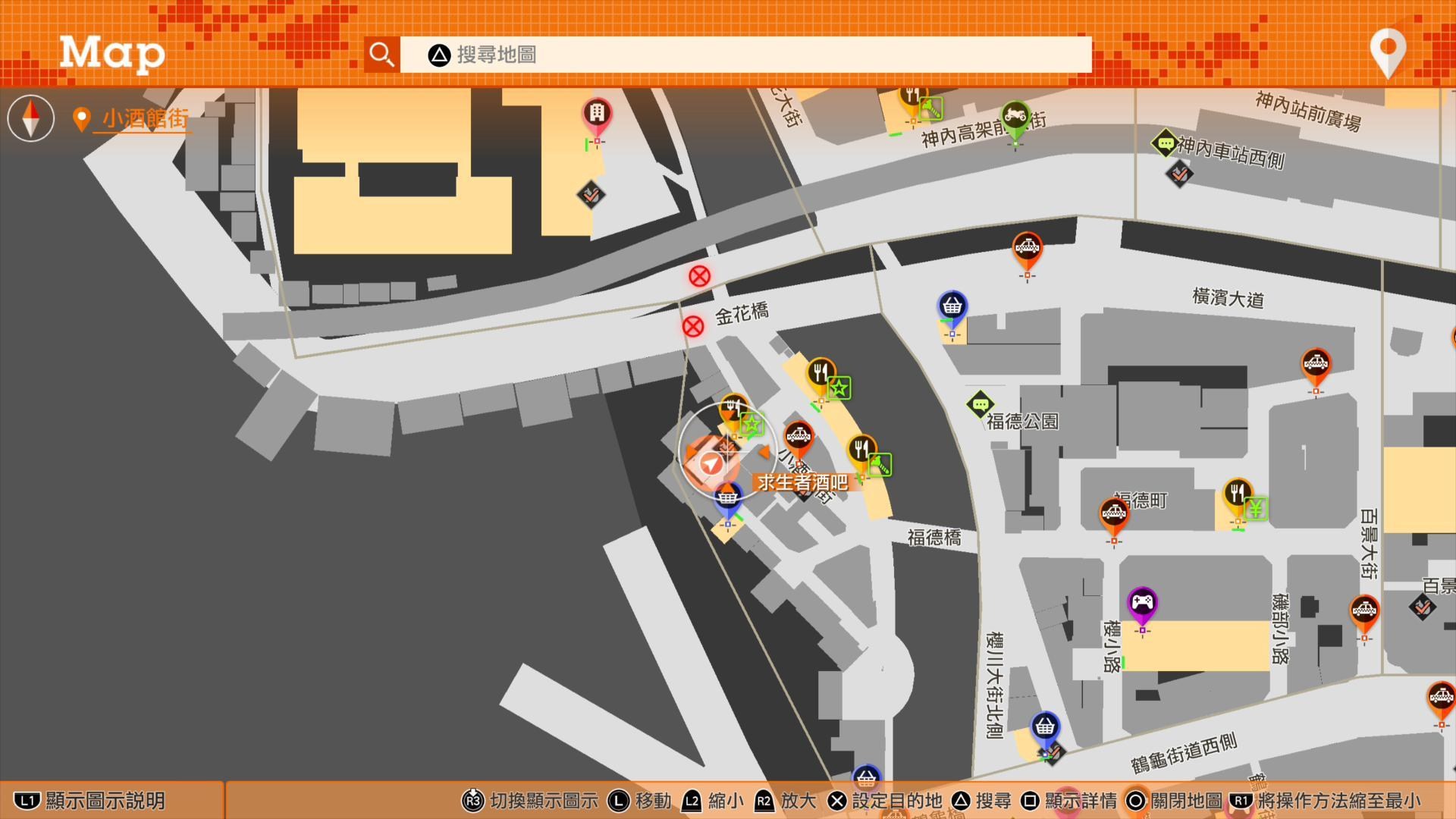Screen dimensions: 1456x819
Task: Click the player position cursor
Action: (x=711, y=462)
